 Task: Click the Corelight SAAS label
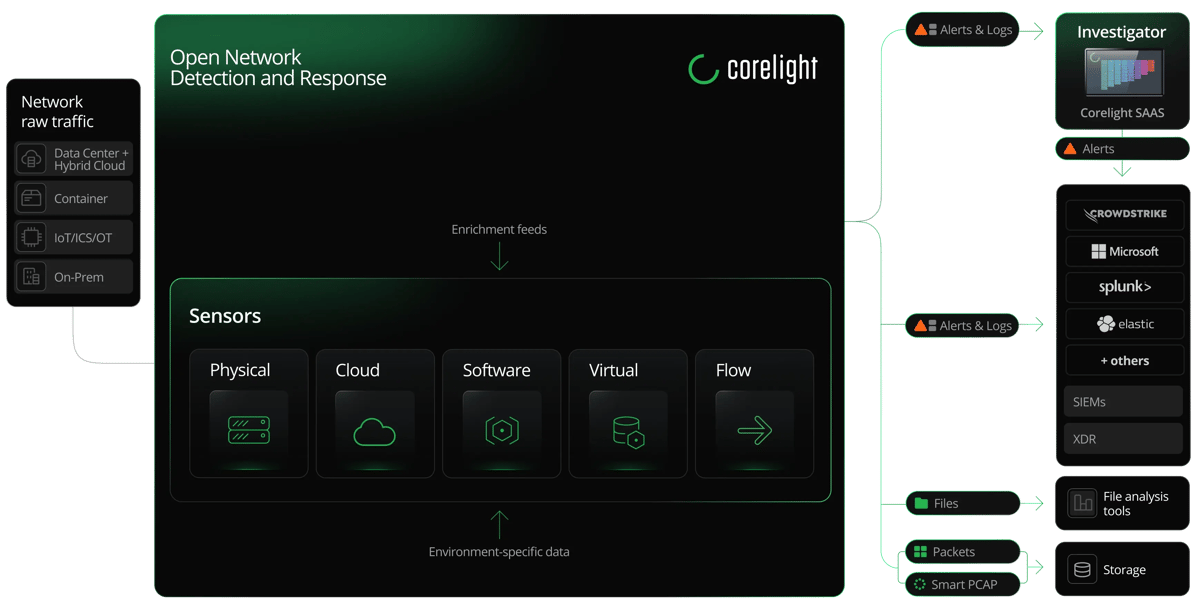1122,113
